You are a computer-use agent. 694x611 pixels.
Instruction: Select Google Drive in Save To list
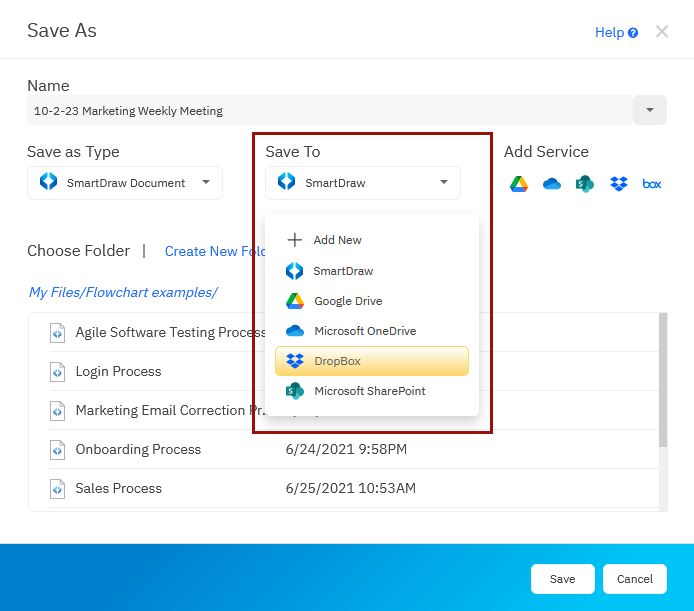372,301
